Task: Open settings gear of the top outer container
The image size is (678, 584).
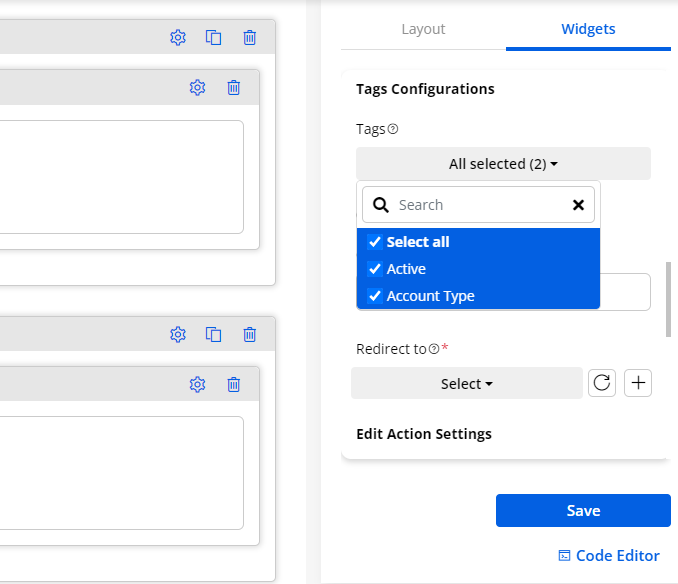Action: pos(178,38)
